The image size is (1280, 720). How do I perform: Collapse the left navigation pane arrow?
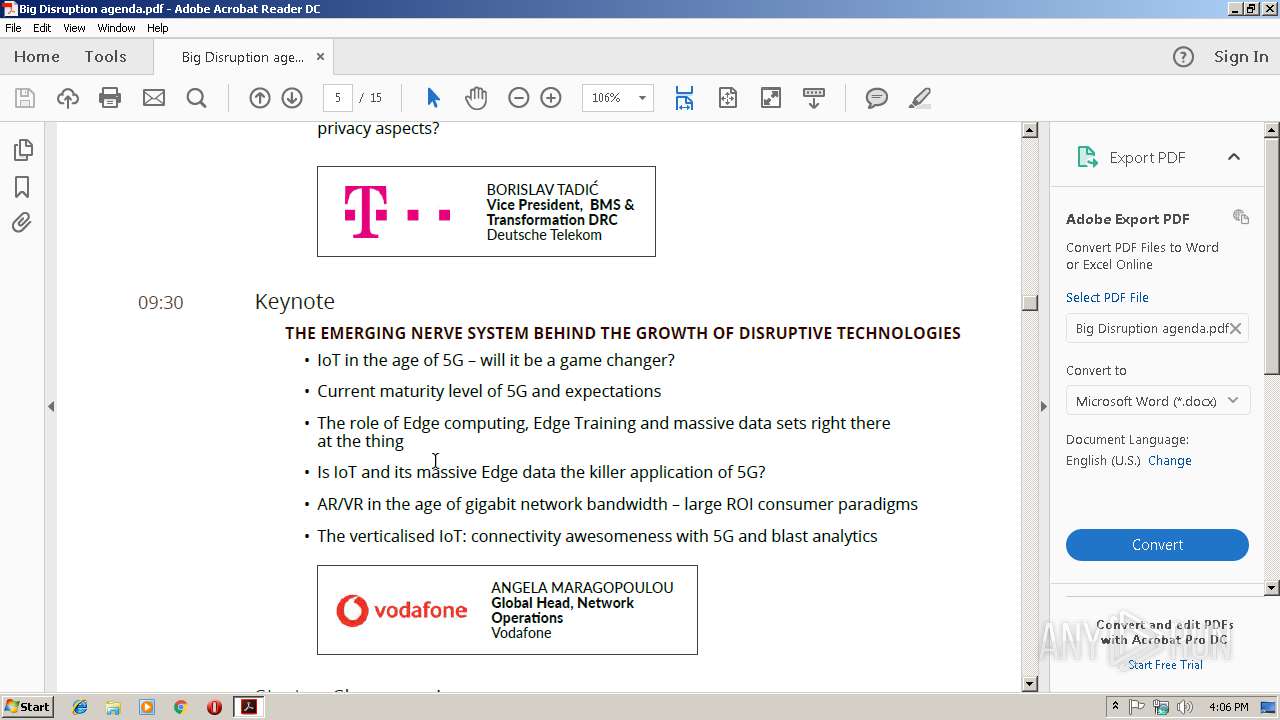51,406
